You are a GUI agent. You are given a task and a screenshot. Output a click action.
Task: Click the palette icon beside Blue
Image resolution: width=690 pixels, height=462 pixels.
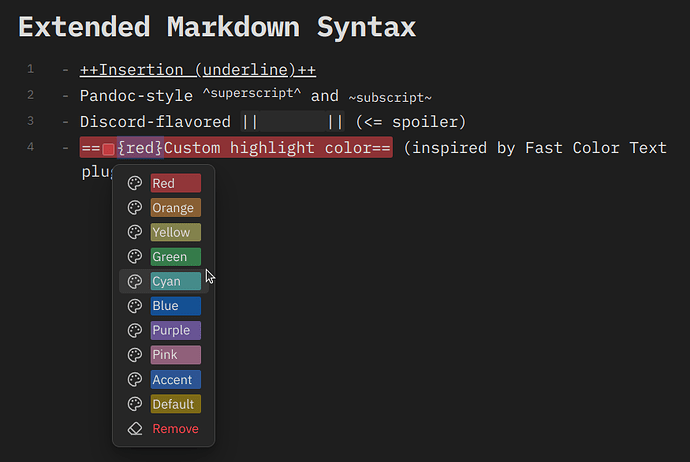point(135,306)
